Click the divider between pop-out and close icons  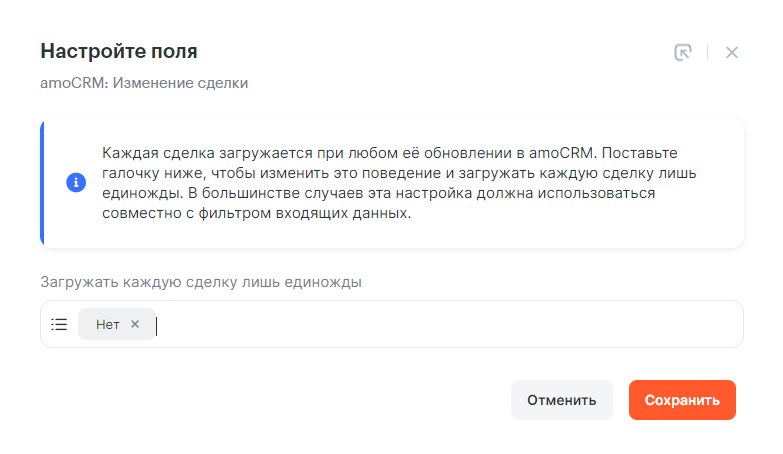[x=708, y=52]
